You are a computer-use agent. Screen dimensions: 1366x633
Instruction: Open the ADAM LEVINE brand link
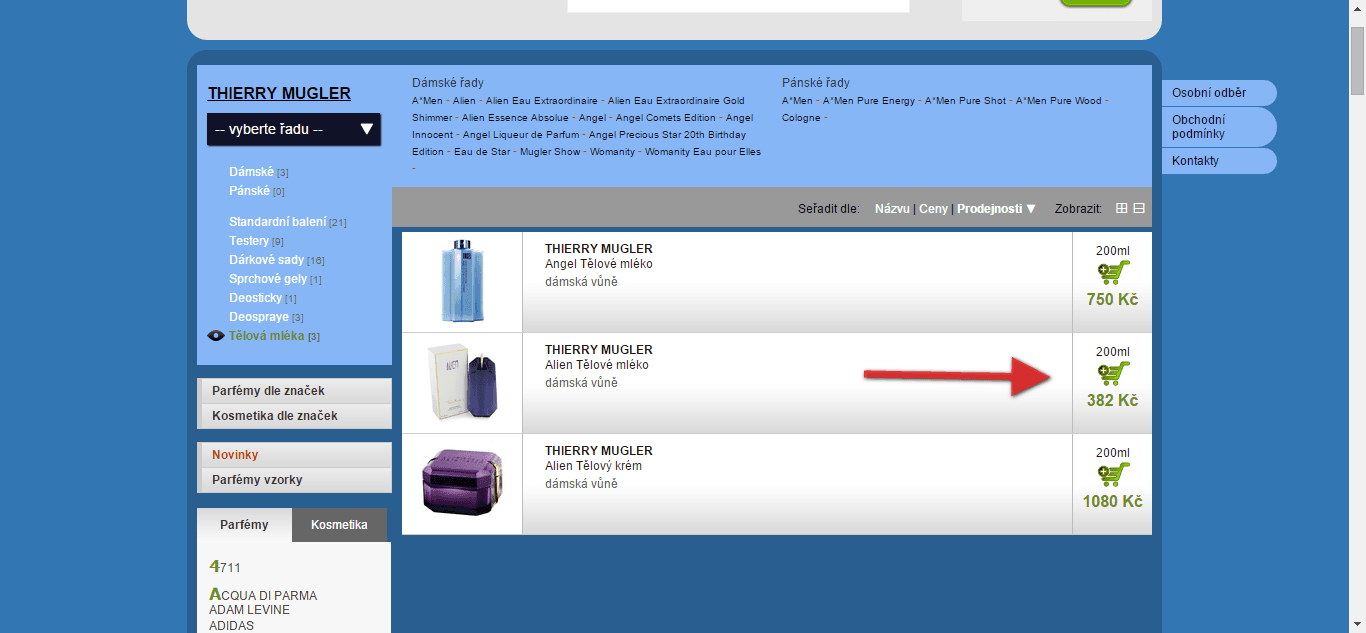point(249,610)
